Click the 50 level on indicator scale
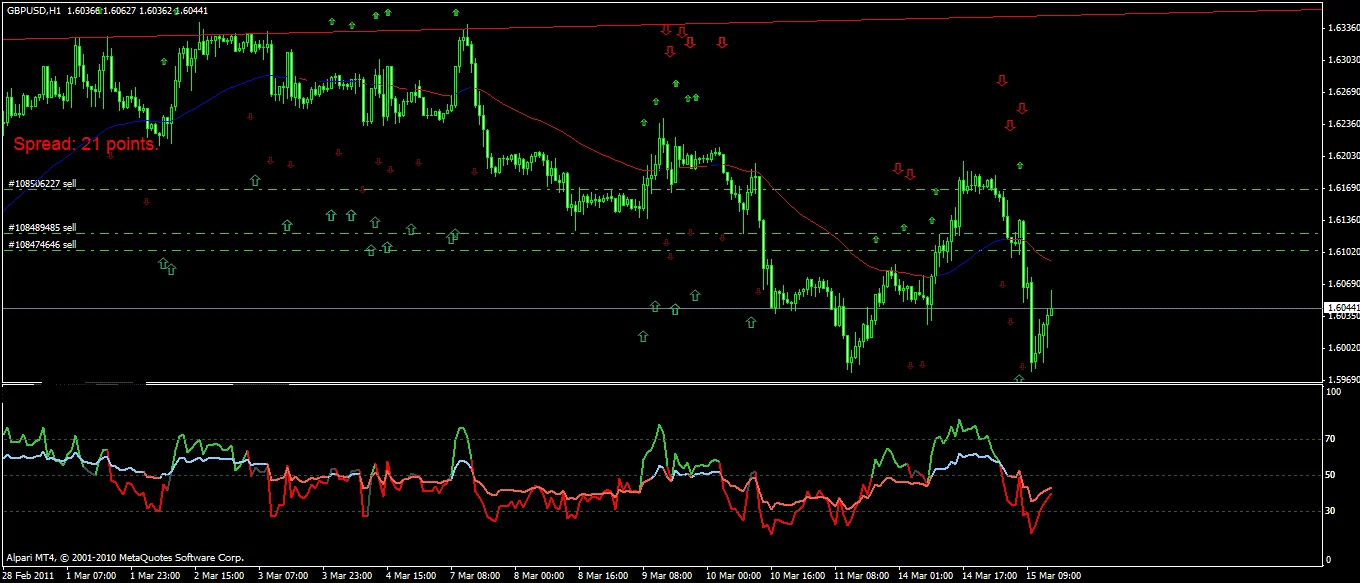The image size is (1360, 583). point(1331,475)
